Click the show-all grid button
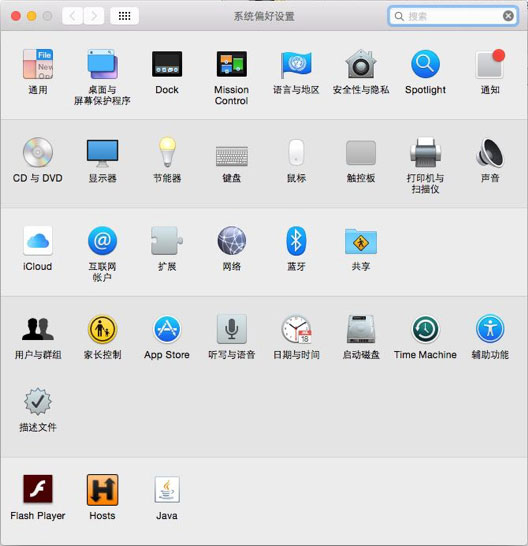This screenshot has height=546, width=528. click(124, 16)
